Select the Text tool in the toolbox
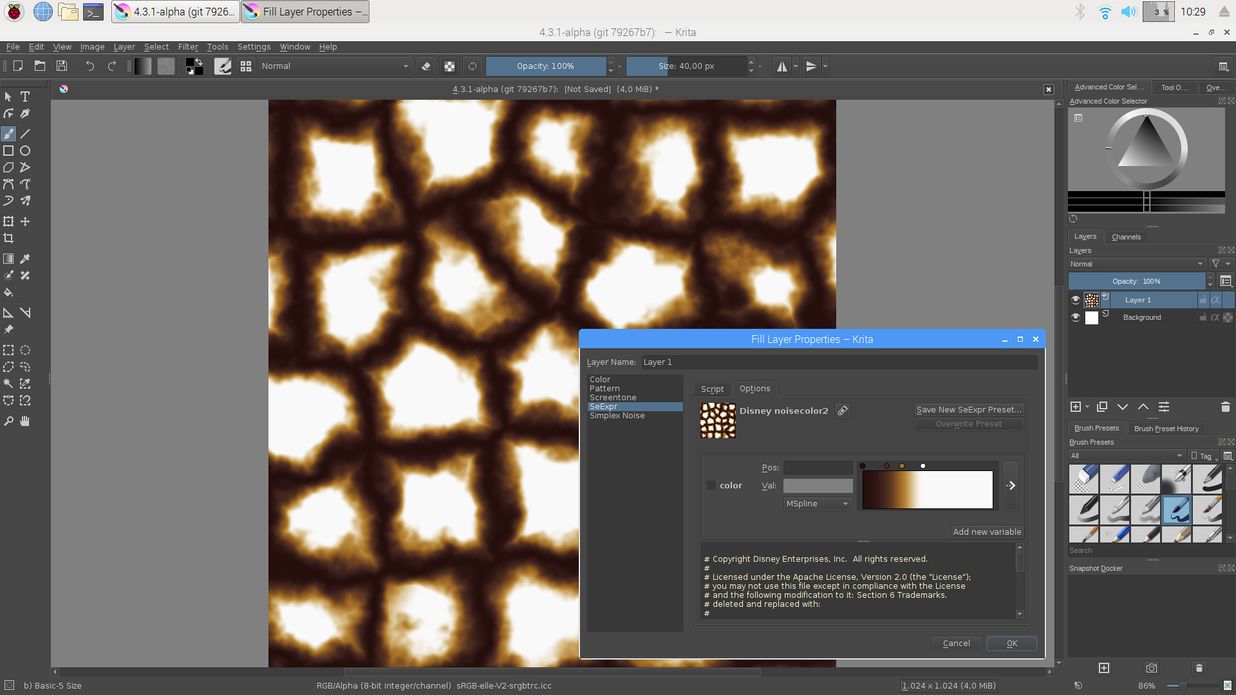Image resolution: width=1236 pixels, height=695 pixels. click(x=25, y=97)
